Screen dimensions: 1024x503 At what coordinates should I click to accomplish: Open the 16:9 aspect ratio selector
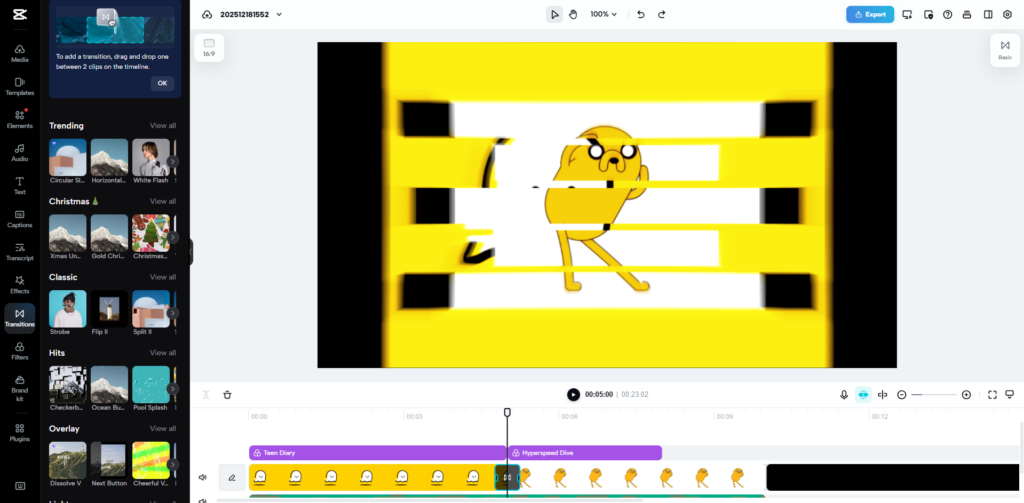[x=209, y=47]
